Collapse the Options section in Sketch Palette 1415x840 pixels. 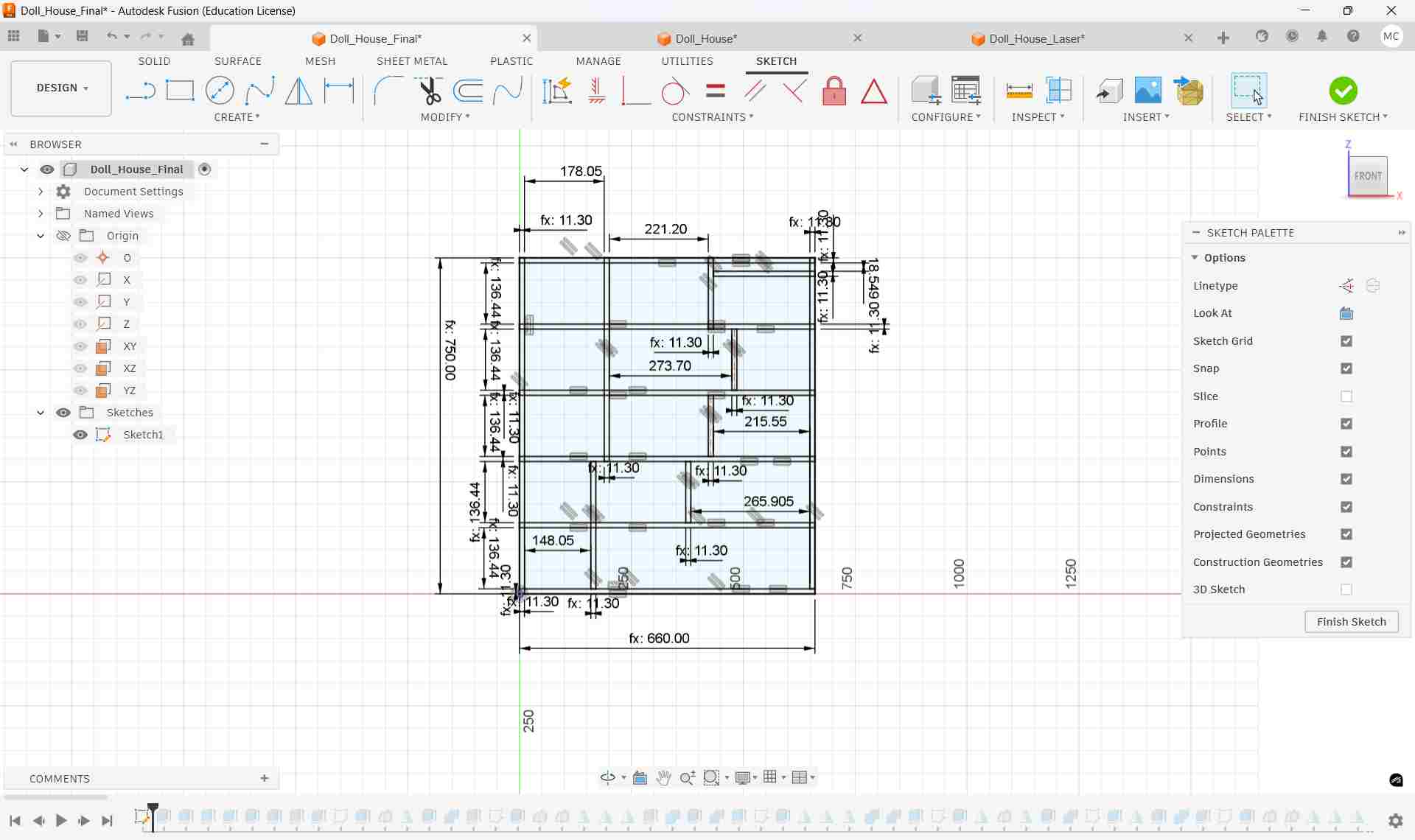[x=1196, y=258]
